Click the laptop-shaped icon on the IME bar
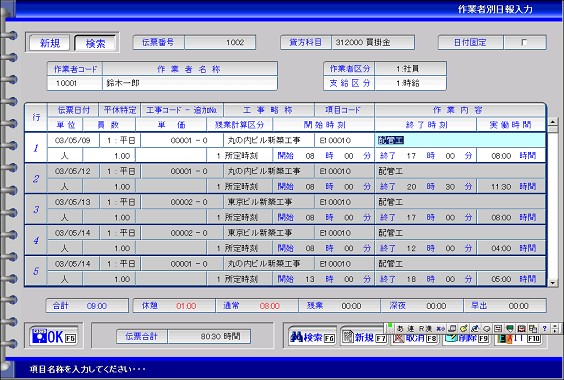The height and width of the screenshot is (380, 564). pyautogui.click(x=452, y=329)
